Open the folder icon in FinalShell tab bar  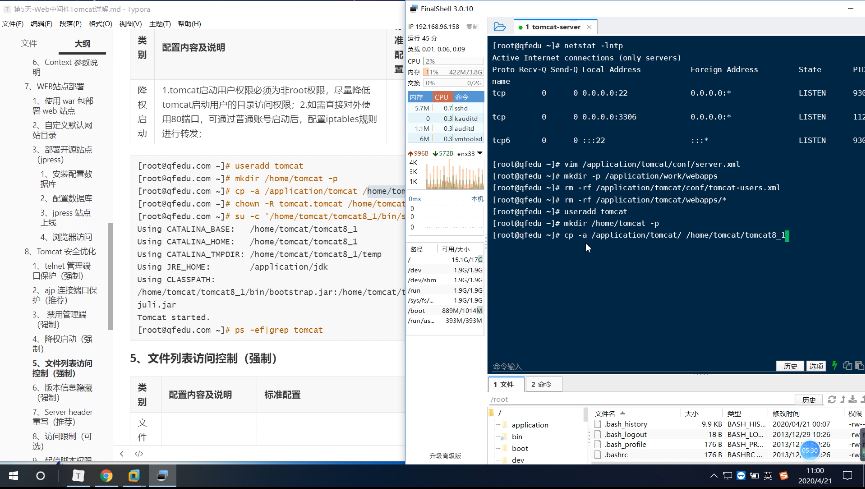click(x=499, y=27)
